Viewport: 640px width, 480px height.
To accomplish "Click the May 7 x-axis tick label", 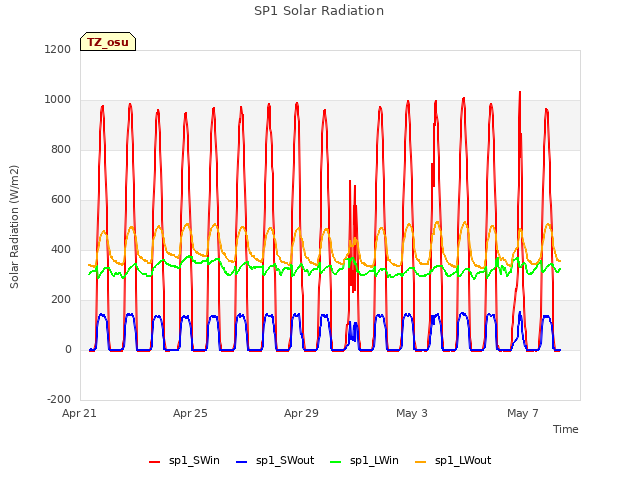I will [x=523, y=413].
